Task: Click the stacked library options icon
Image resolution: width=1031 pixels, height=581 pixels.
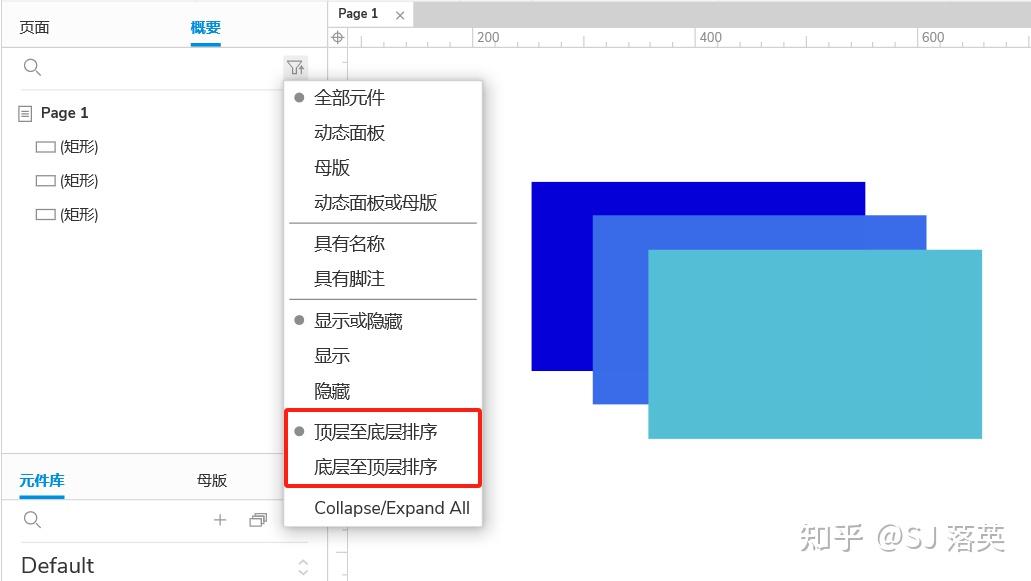Action: 258,519
